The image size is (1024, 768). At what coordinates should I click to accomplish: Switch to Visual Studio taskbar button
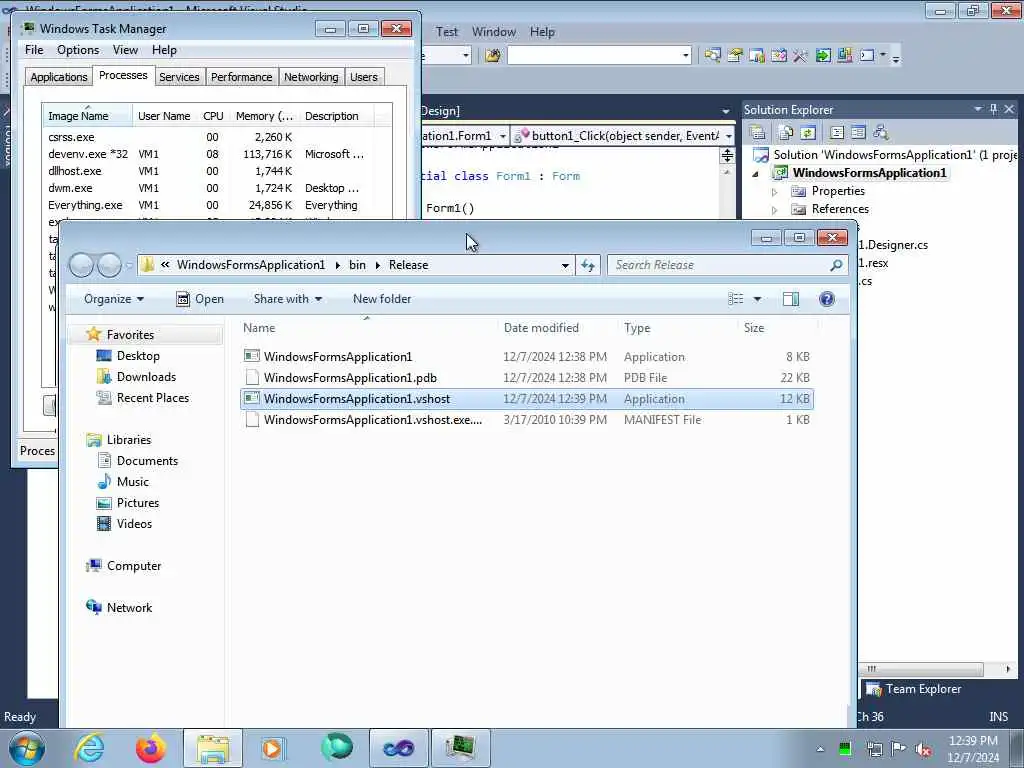coord(398,748)
